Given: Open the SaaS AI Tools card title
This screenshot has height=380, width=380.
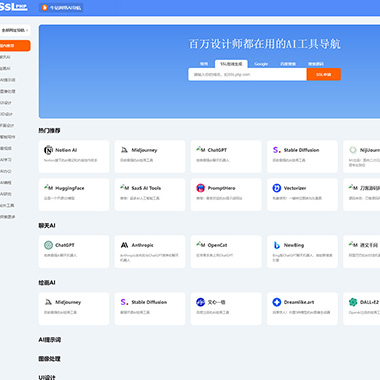Looking at the screenshot, I should pos(146,188).
